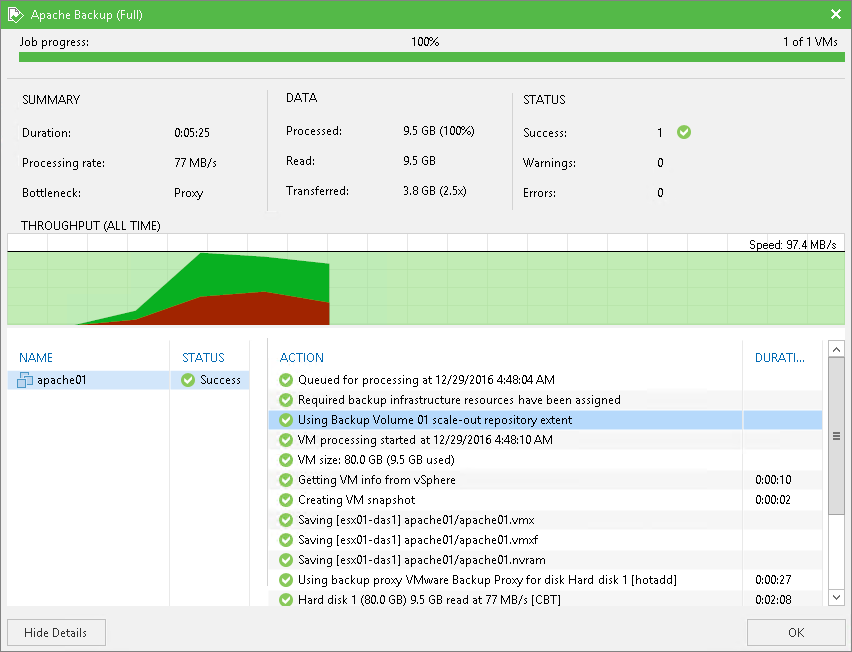The image size is (852, 652).
Task: Click checkmark icon for VM size row
Action: (286, 460)
